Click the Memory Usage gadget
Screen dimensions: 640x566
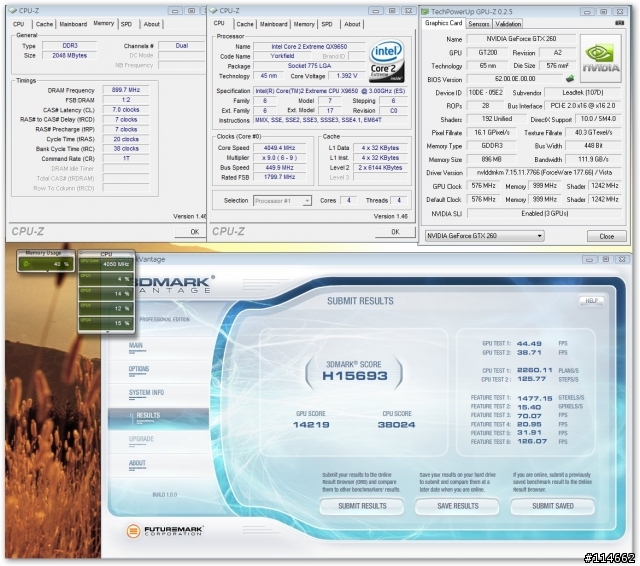coord(45,260)
